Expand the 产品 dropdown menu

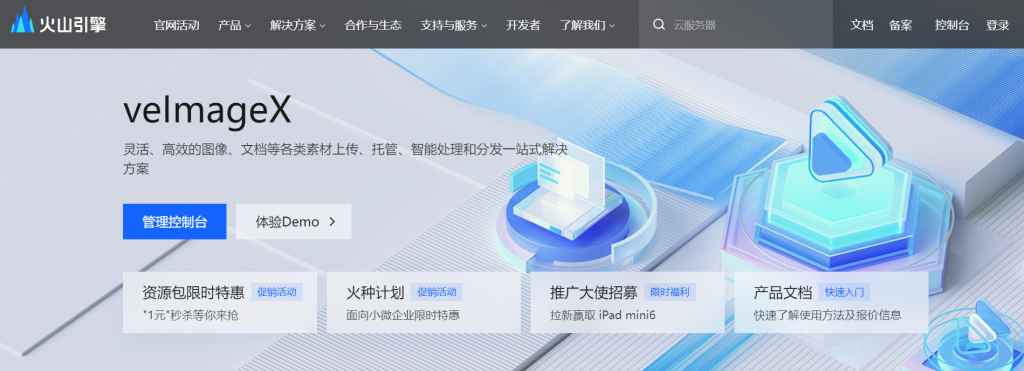234,25
